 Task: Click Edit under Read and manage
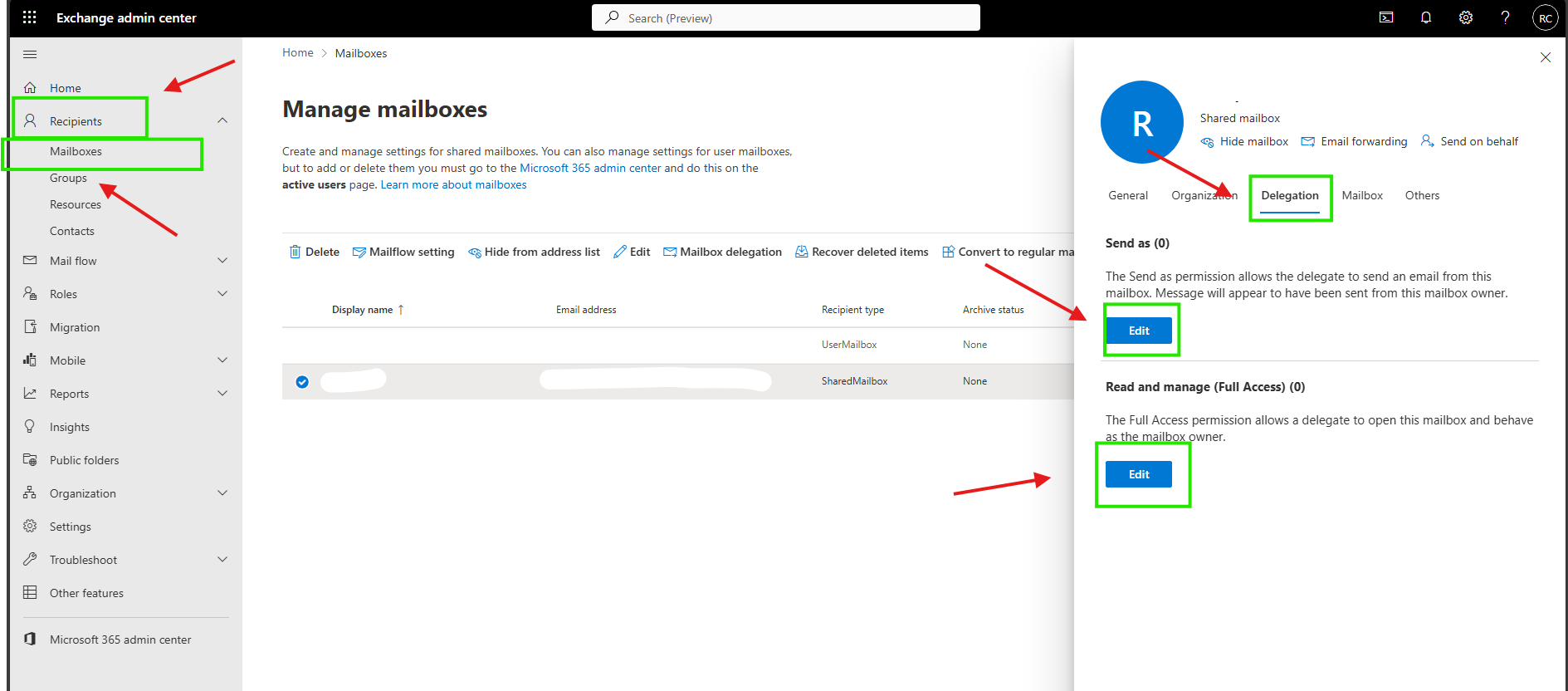1139,474
